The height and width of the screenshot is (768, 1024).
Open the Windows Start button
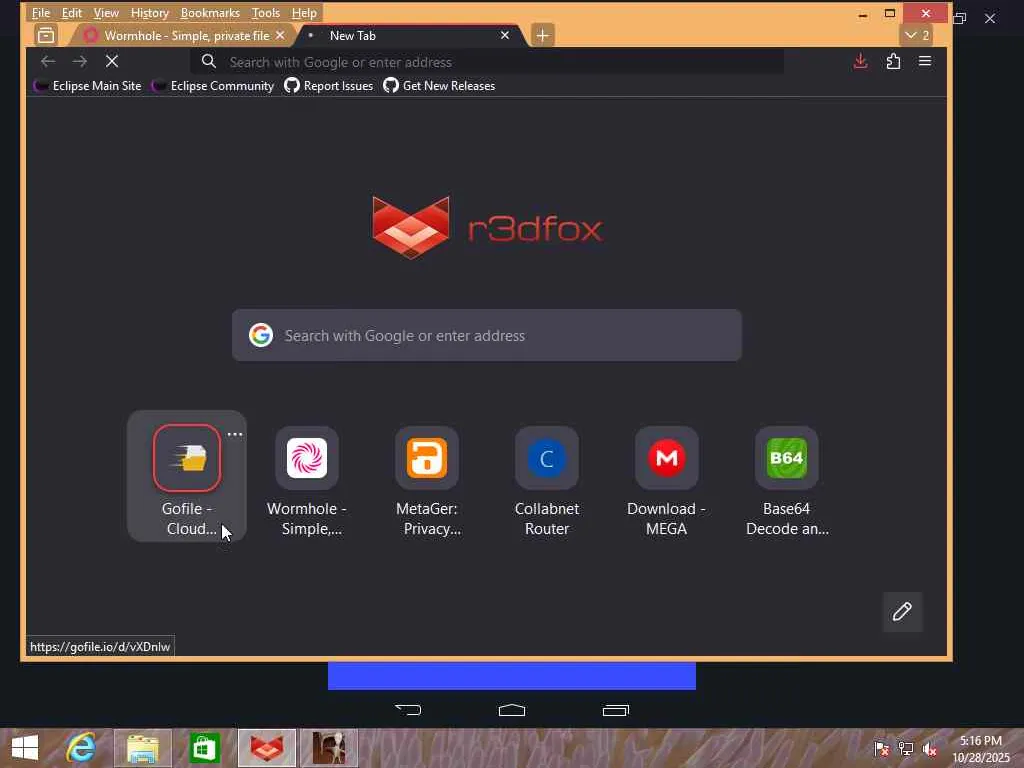pos(25,748)
